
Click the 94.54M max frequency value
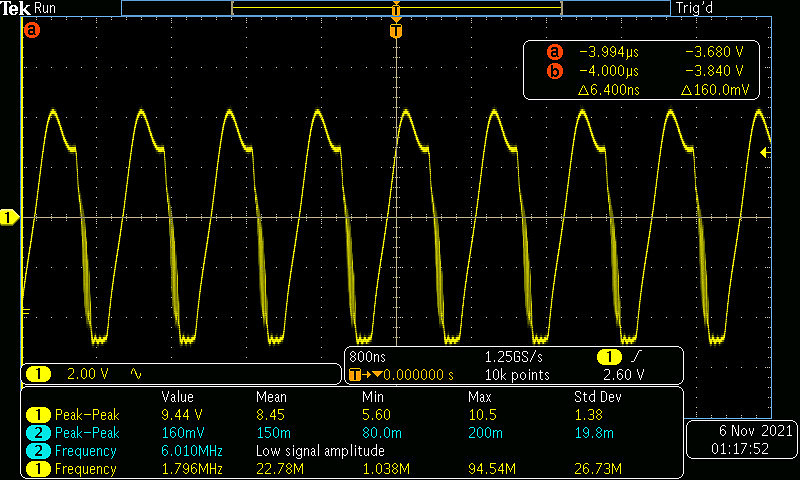coord(491,469)
